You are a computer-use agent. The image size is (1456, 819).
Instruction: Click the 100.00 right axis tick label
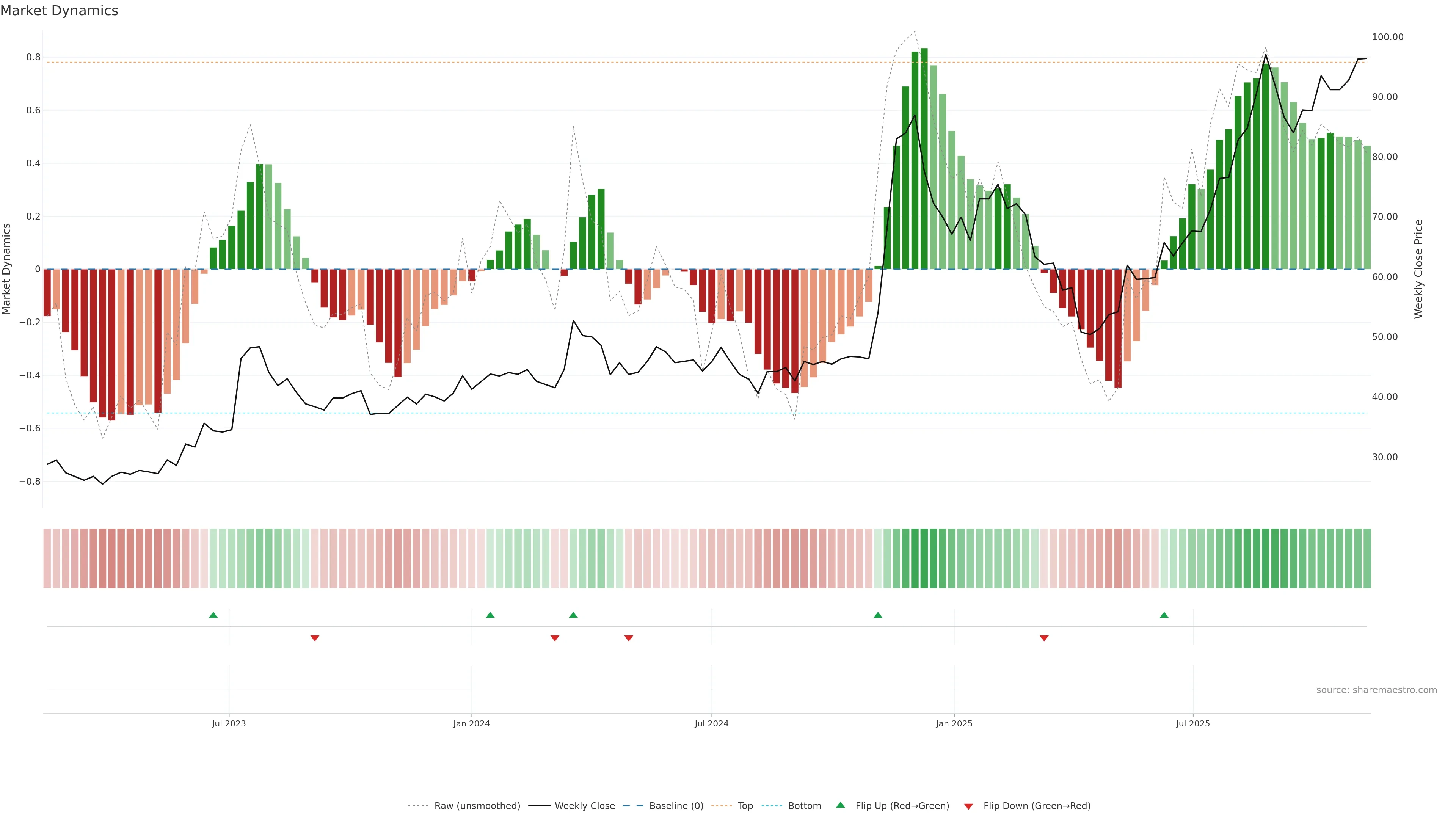1388,37
